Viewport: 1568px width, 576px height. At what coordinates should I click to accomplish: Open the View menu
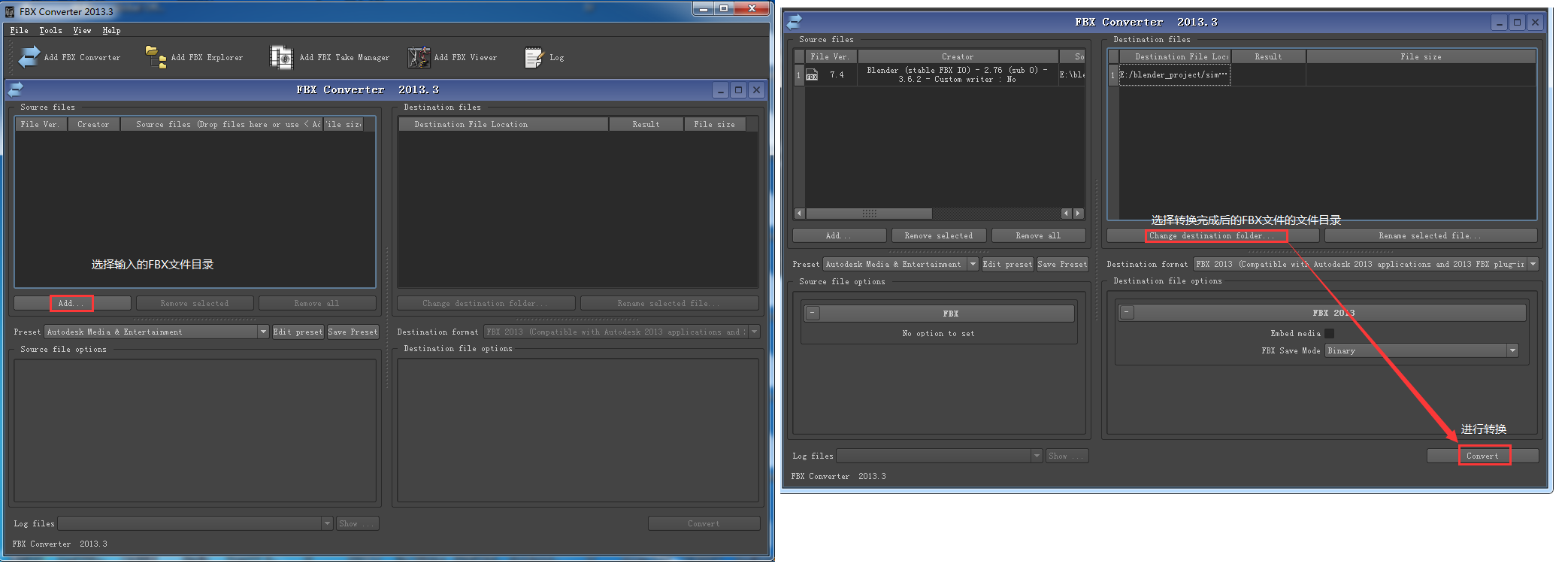pos(82,31)
